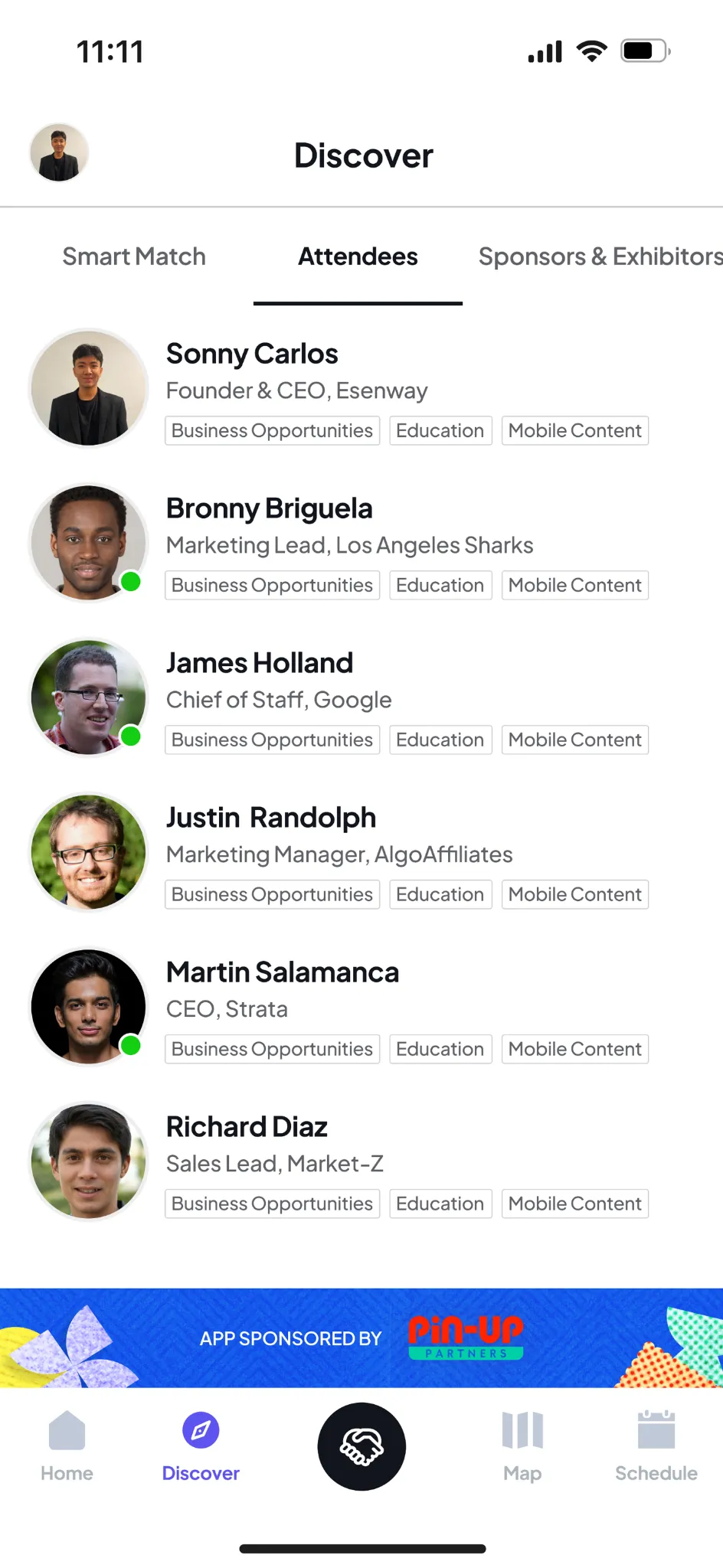Tap Richard Diaz's Mobile Content tag
The width and height of the screenshot is (723, 1568).
574,1204
